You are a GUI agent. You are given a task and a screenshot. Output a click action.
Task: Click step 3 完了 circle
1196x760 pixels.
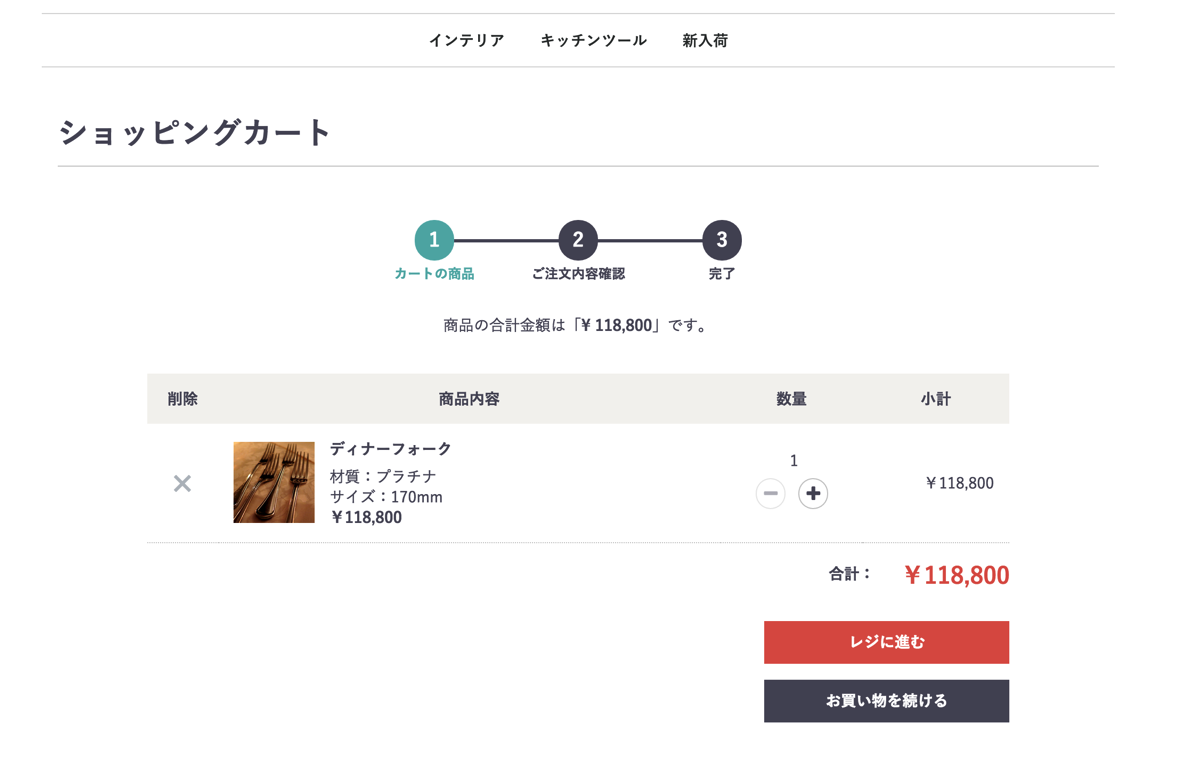[x=722, y=240]
